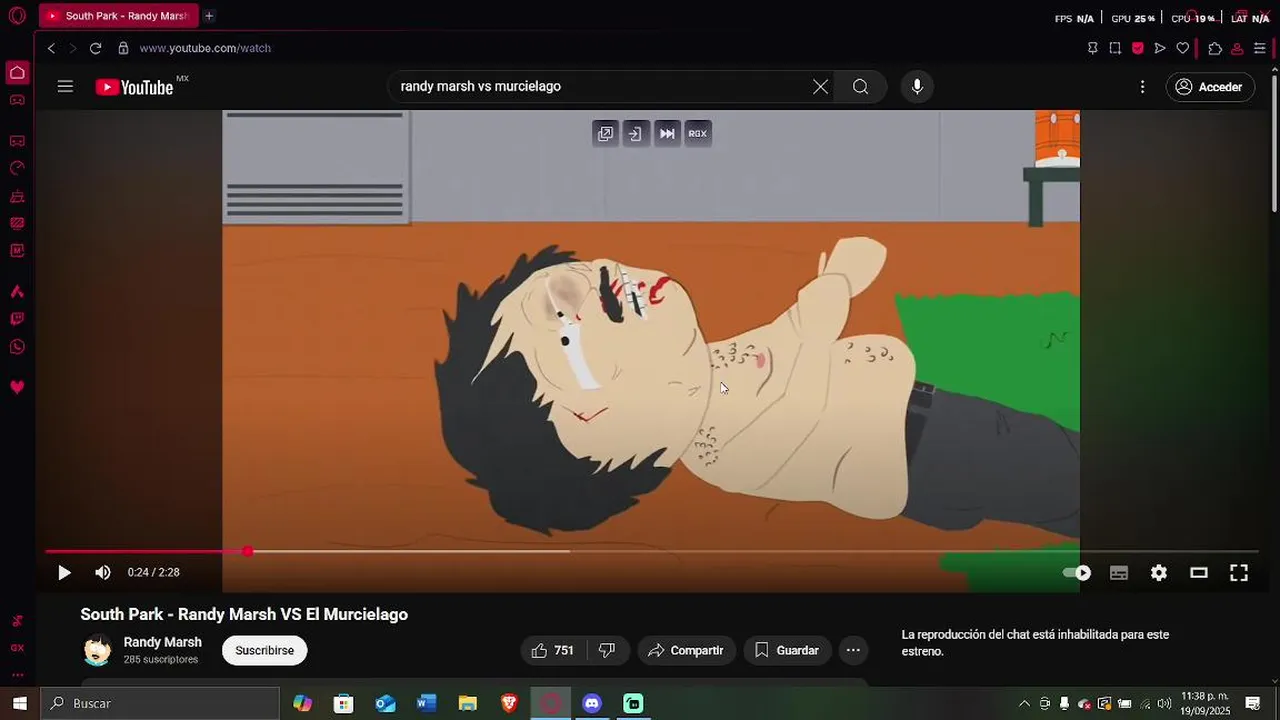Open the taskbar clock 11:38 p. m.
Screen dimensions: 1280x720
click(1205, 704)
